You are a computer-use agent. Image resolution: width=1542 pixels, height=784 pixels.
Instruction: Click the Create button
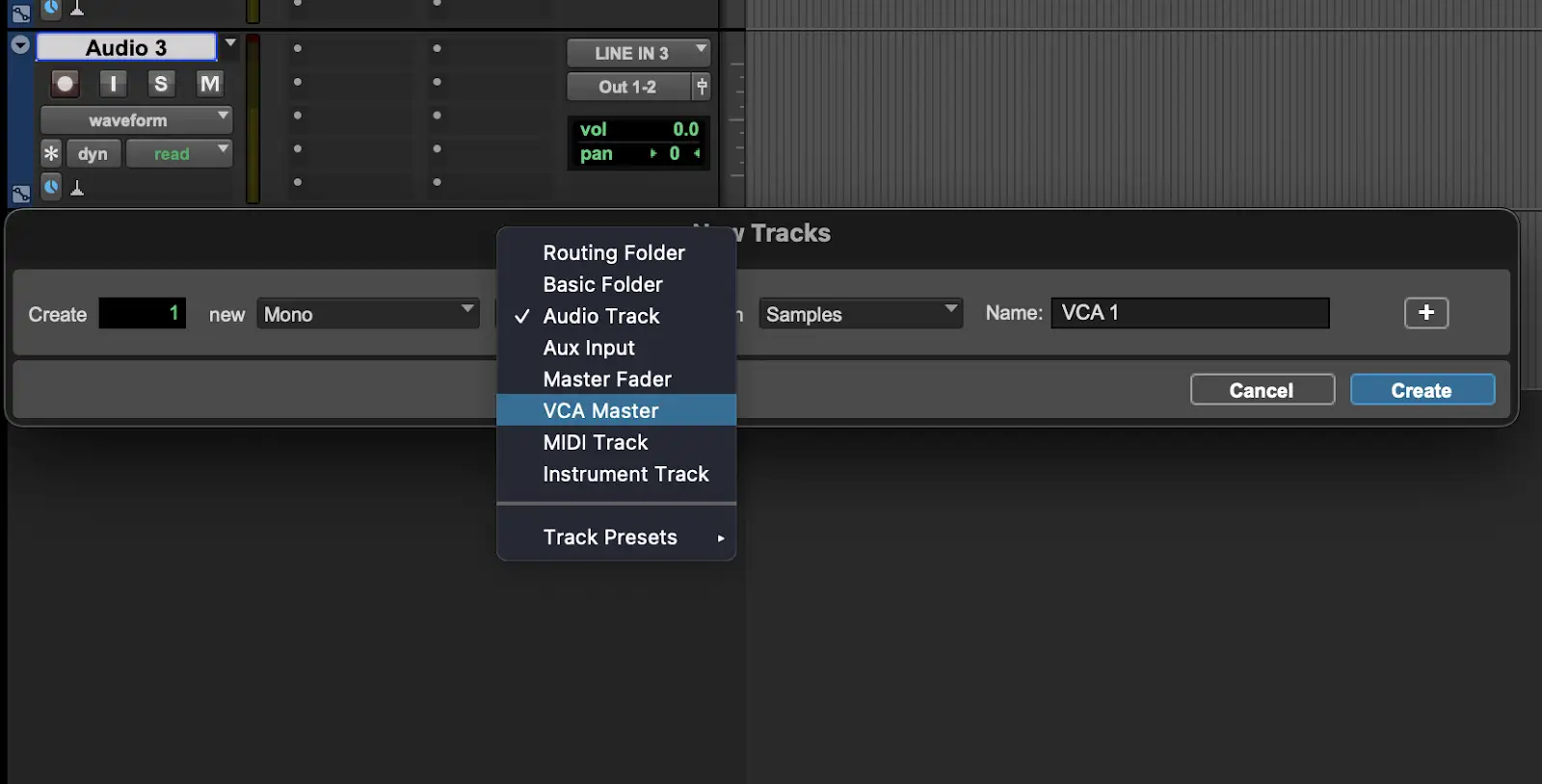[1422, 390]
